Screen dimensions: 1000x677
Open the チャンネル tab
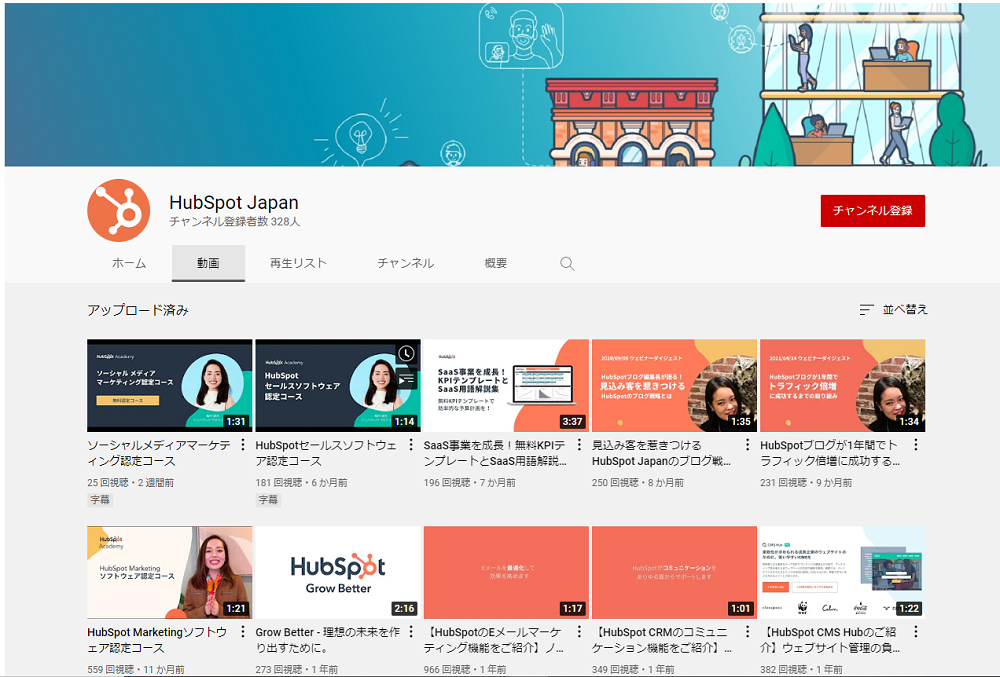[404, 262]
